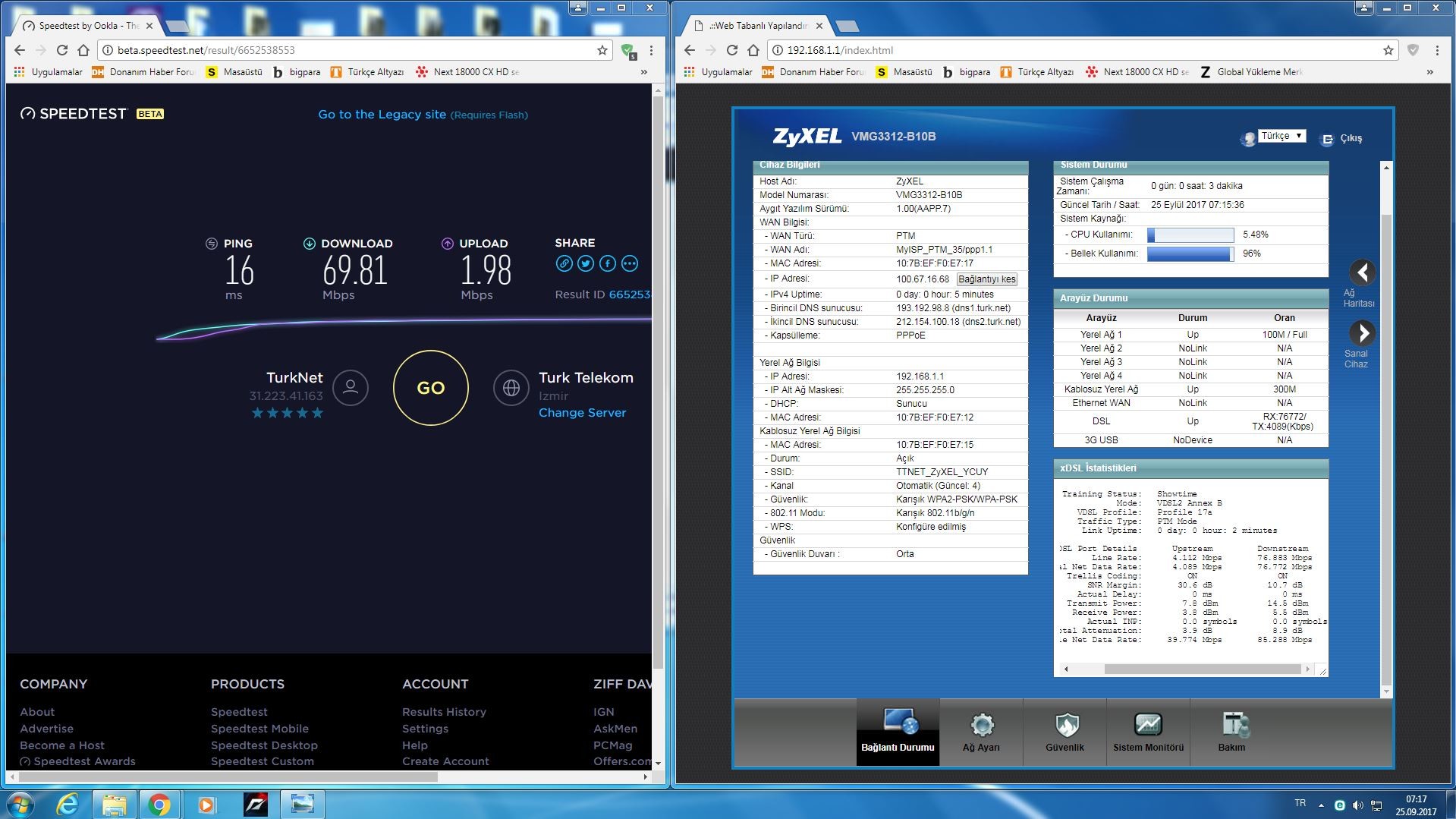1456x819 pixels.
Task: Click the Çıkış logout button
Action: [1343, 139]
